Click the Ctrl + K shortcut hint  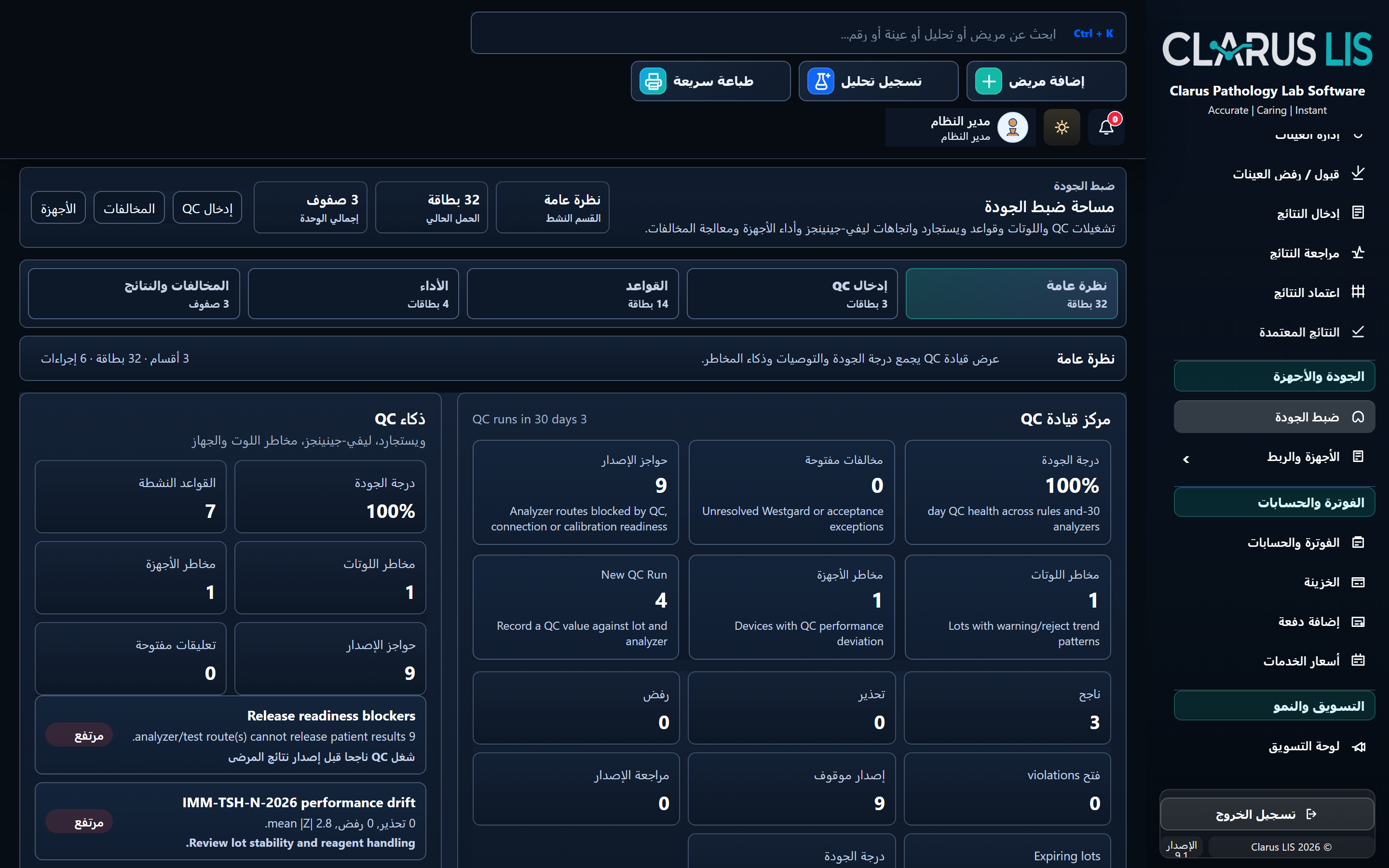(x=1093, y=33)
